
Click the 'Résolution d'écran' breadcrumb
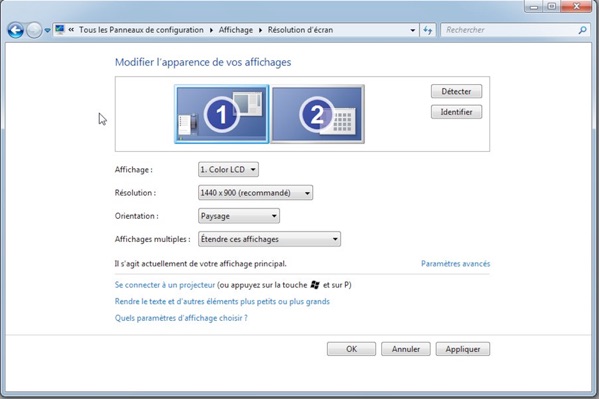point(300,30)
